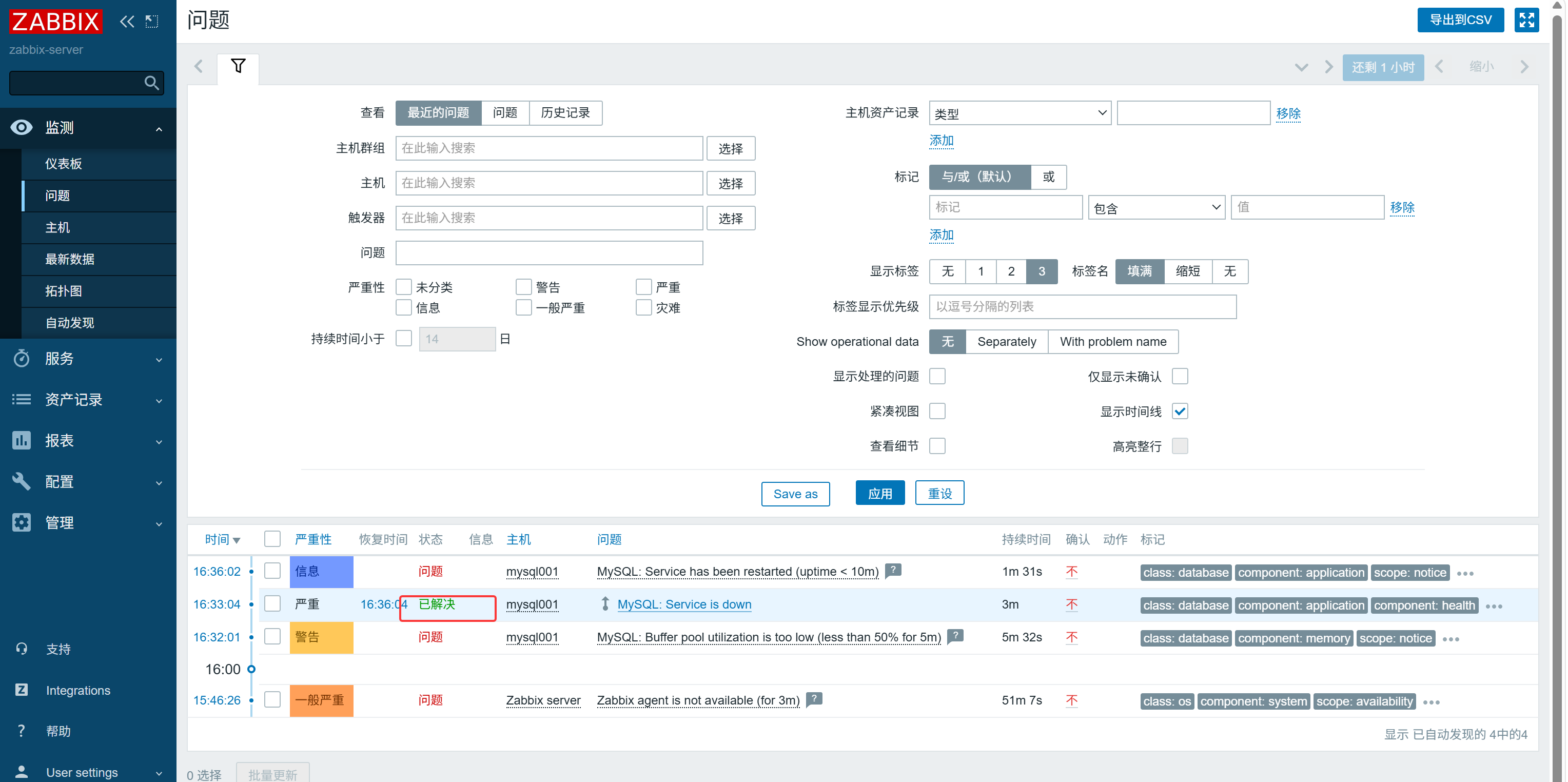Click the 16:00 timeline marker circle
Viewport: 1568px width, 782px height.
click(251, 669)
